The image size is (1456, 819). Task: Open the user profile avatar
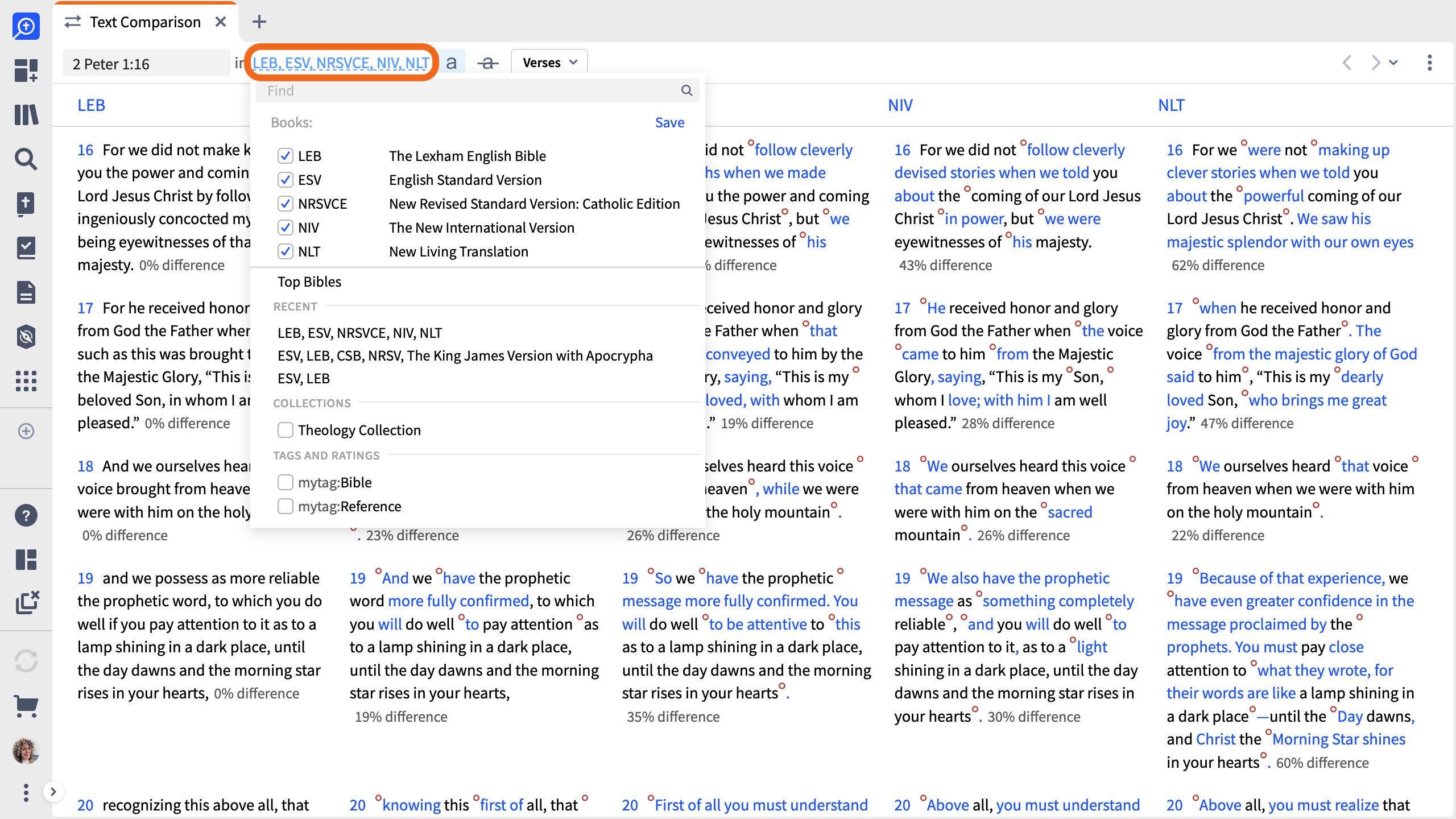26,751
